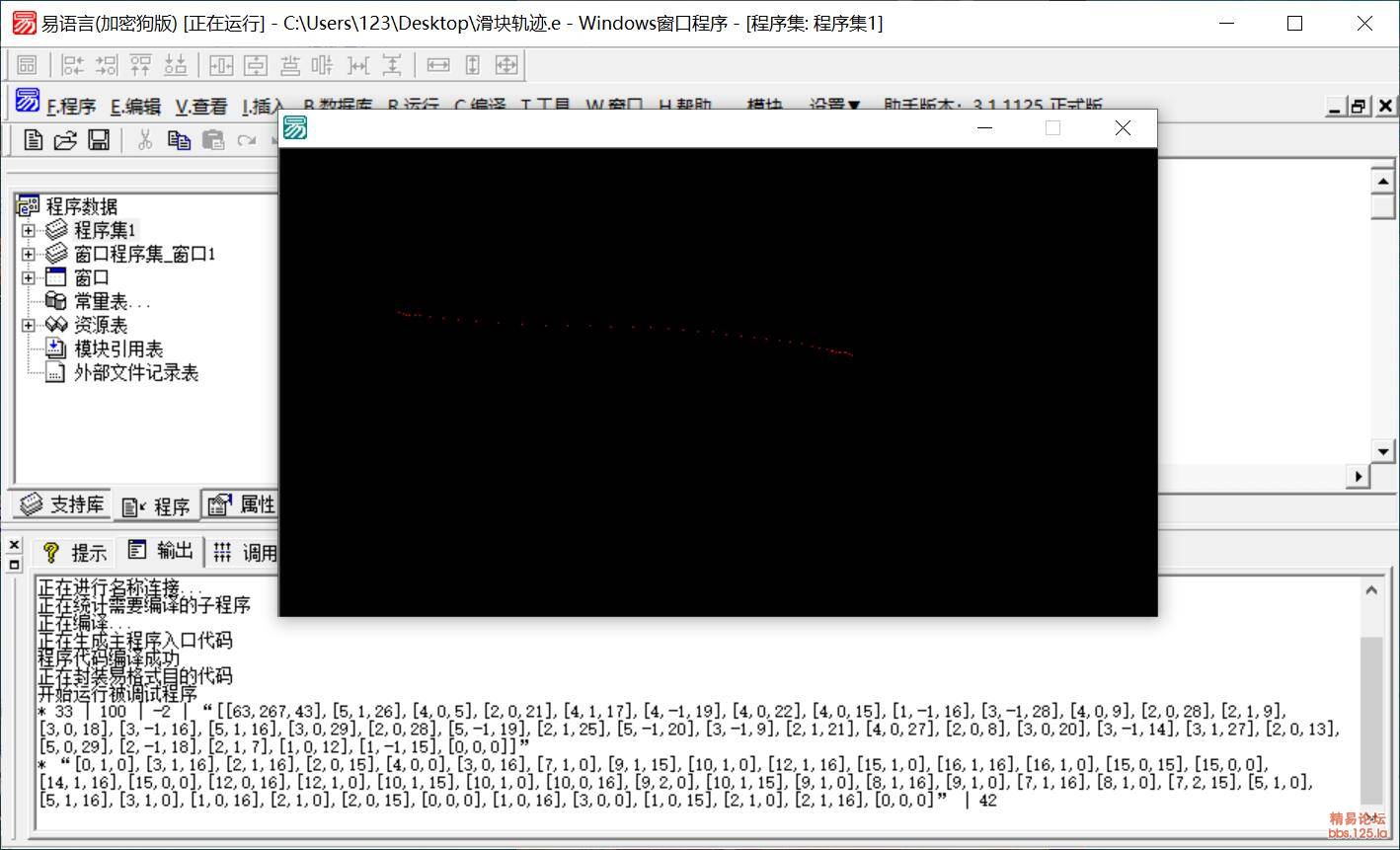Click the E-language logo in the menu bar

[x=28, y=101]
